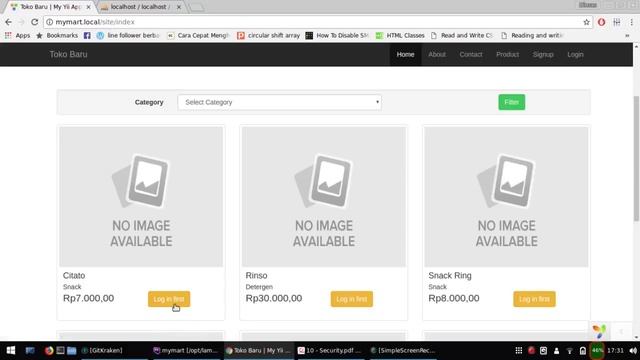
Task: Open the network tray icon
Action: click(569, 351)
